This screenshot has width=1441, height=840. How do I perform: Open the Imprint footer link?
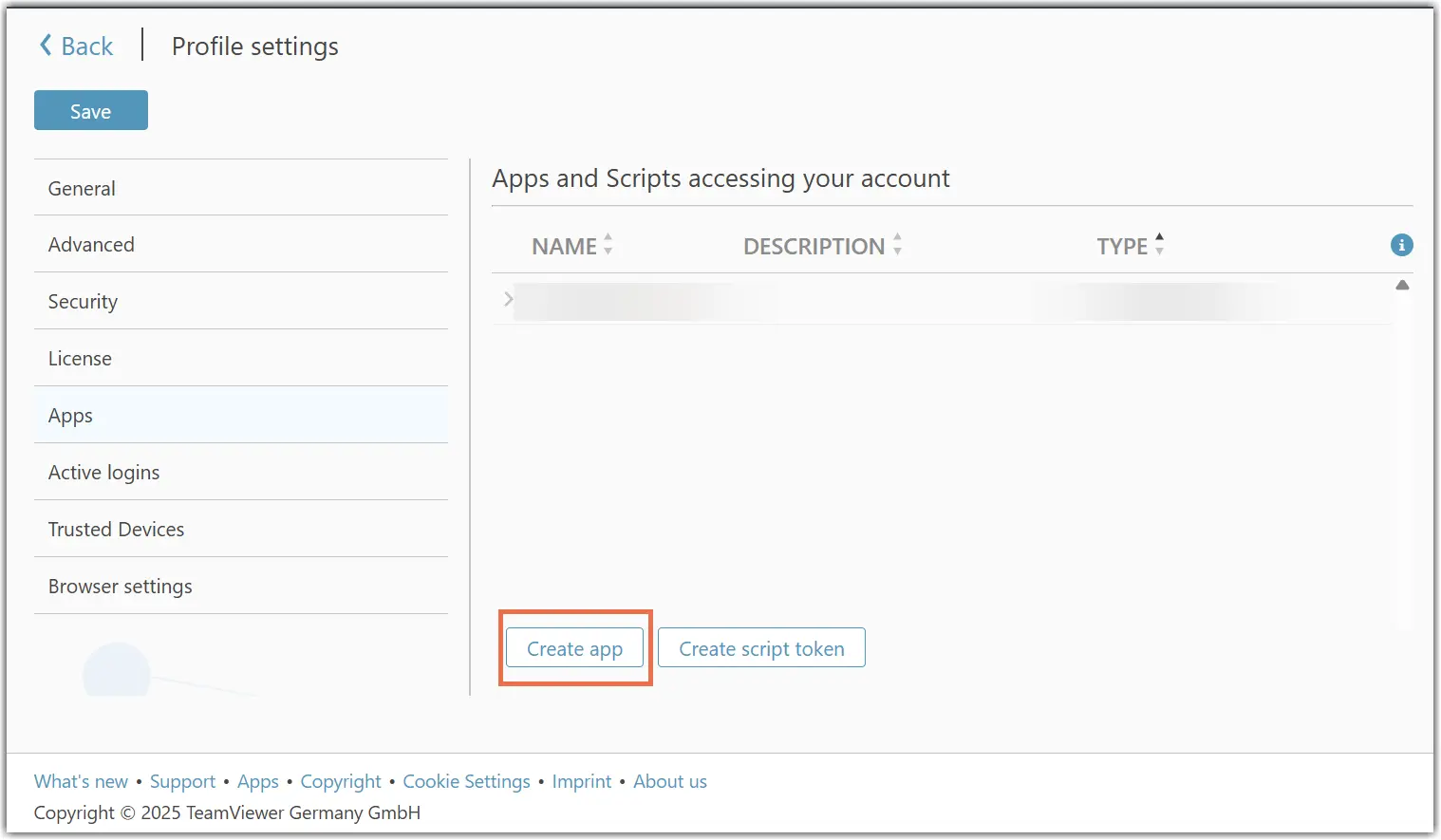tap(582, 781)
